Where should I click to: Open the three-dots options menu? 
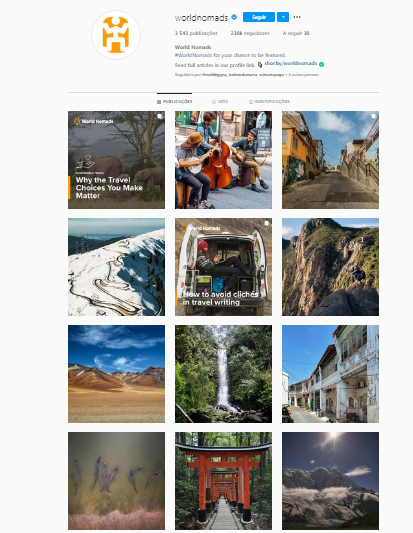297,17
